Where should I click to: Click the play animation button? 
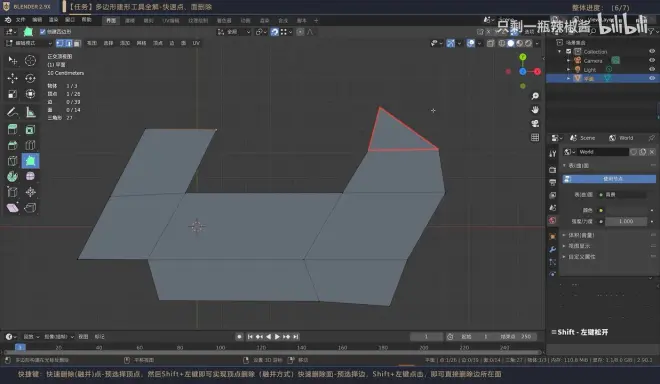(277, 336)
